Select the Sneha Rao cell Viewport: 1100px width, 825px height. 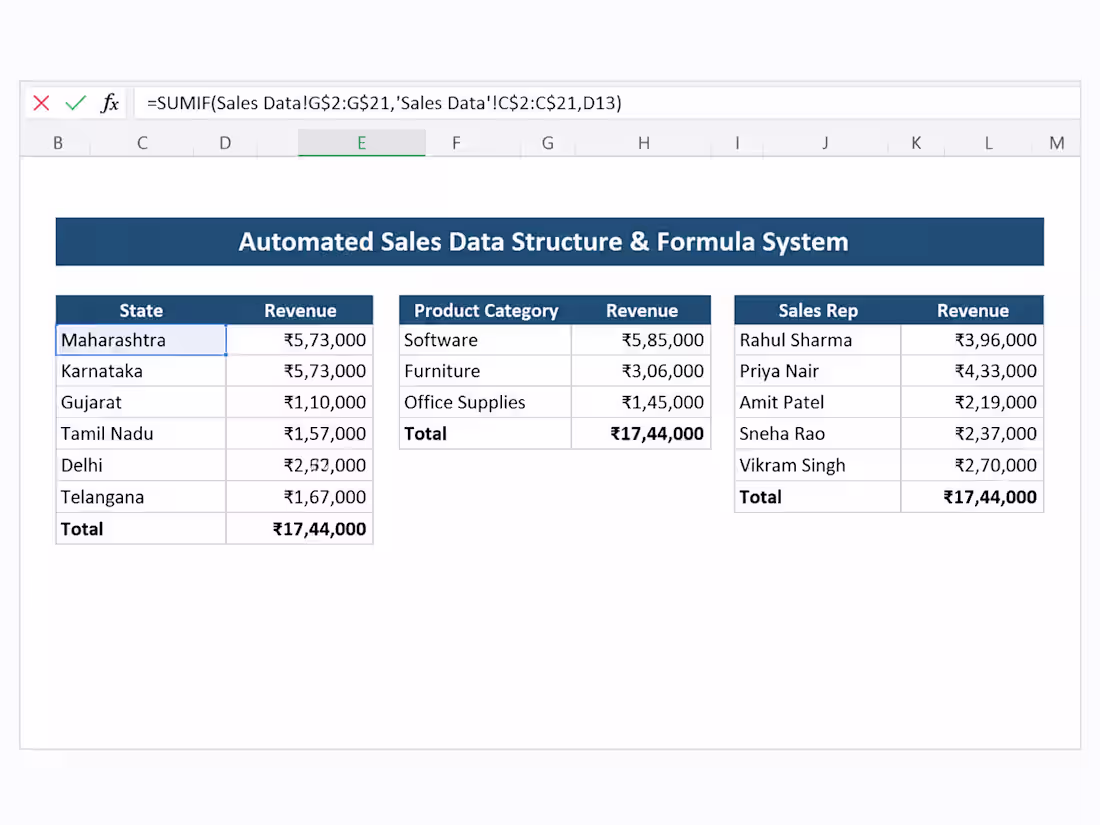tap(818, 434)
